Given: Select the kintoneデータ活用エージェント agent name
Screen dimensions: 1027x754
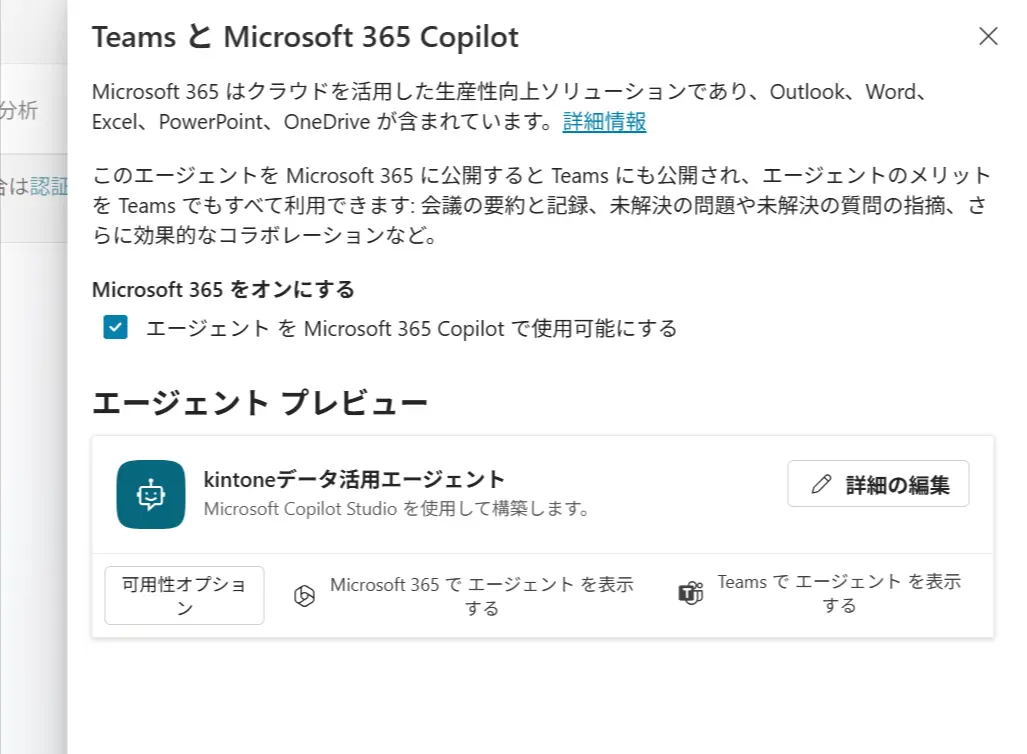Looking at the screenshot, I should click(x=354, y=479).
